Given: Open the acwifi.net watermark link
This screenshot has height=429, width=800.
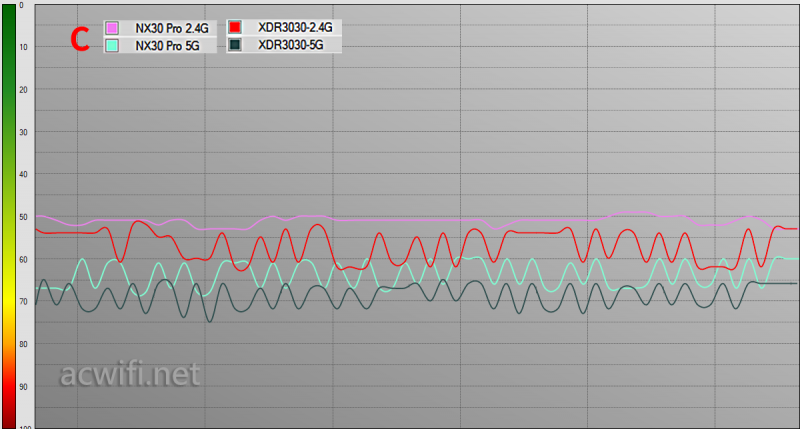Looking at the screenshot, I should 130,375.
